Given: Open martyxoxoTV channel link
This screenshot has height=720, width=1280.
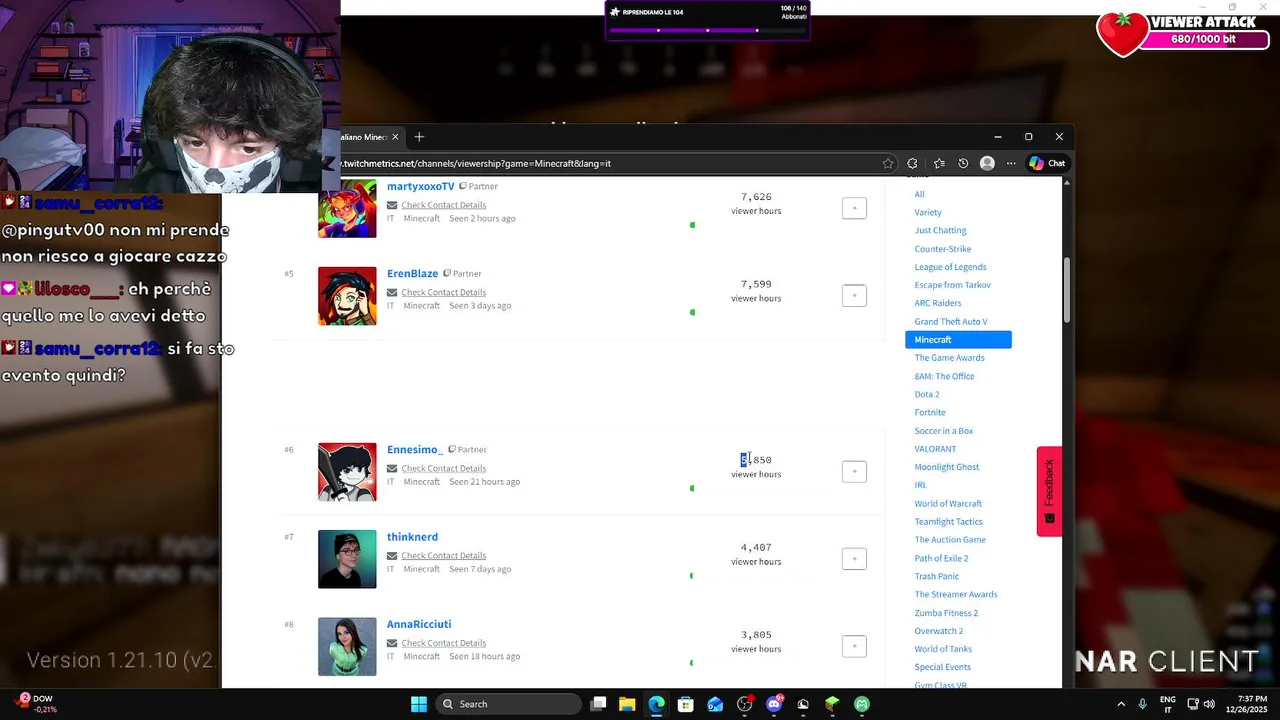Looking at the screenshot, I should coord(420,186).
